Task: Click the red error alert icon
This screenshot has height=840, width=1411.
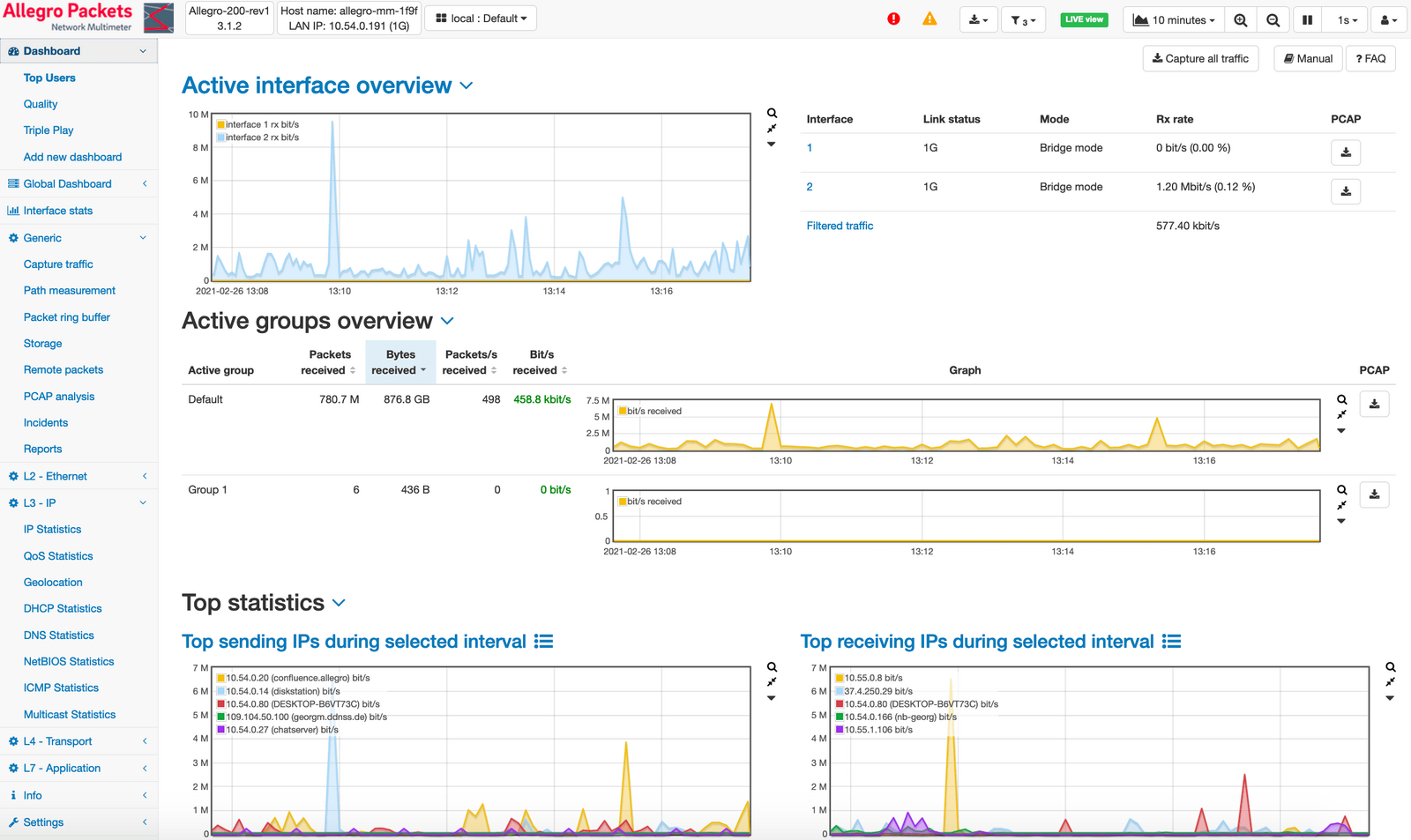Action: [893, 19]
